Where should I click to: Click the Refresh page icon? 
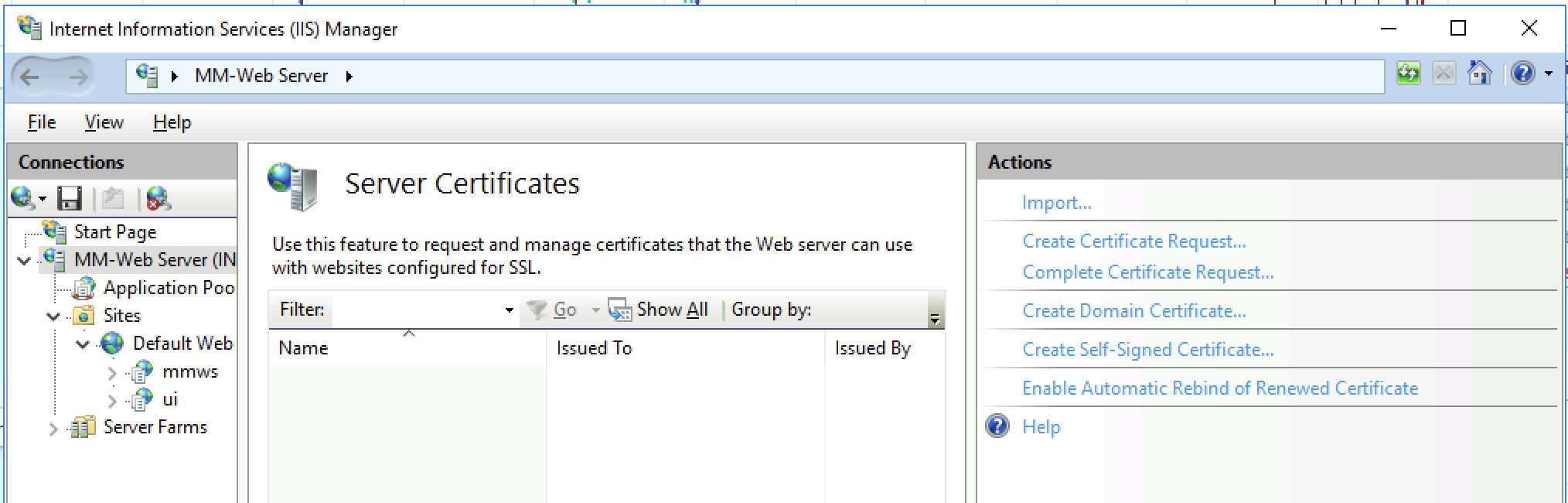point(1408,74)
